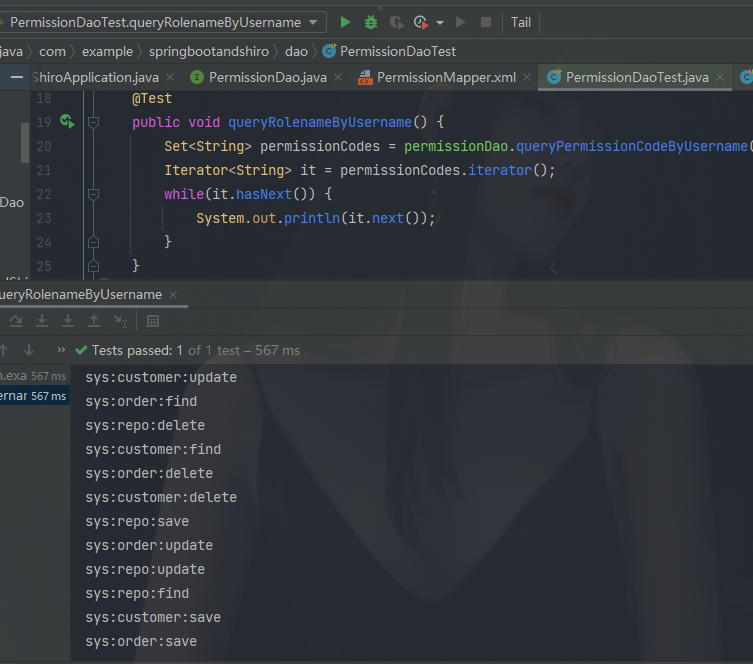The image size is (753, 664).
Task: Select the highlighted test result in tree
Action: click(x=33, y=396)
